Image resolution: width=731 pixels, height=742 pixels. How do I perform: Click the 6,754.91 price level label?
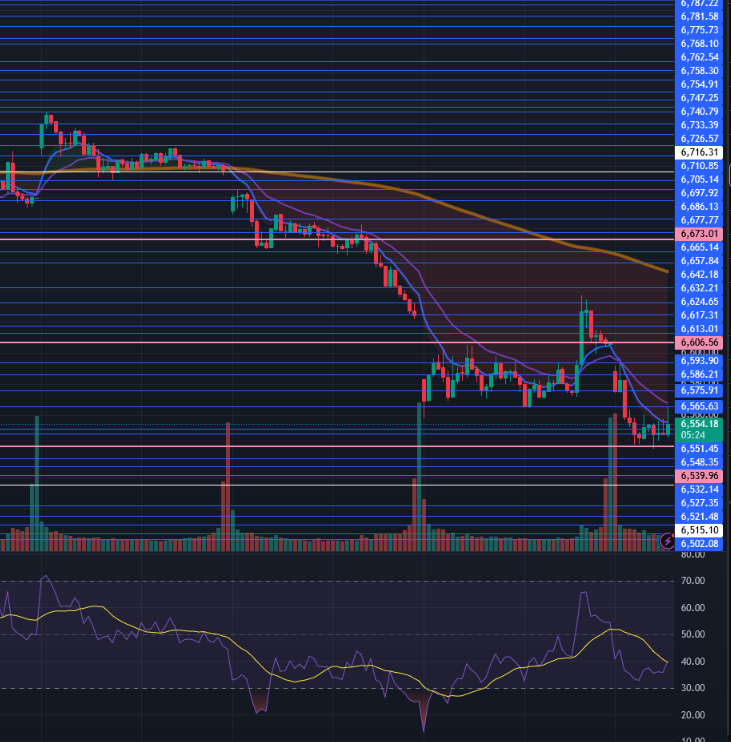tap(699, 85)
